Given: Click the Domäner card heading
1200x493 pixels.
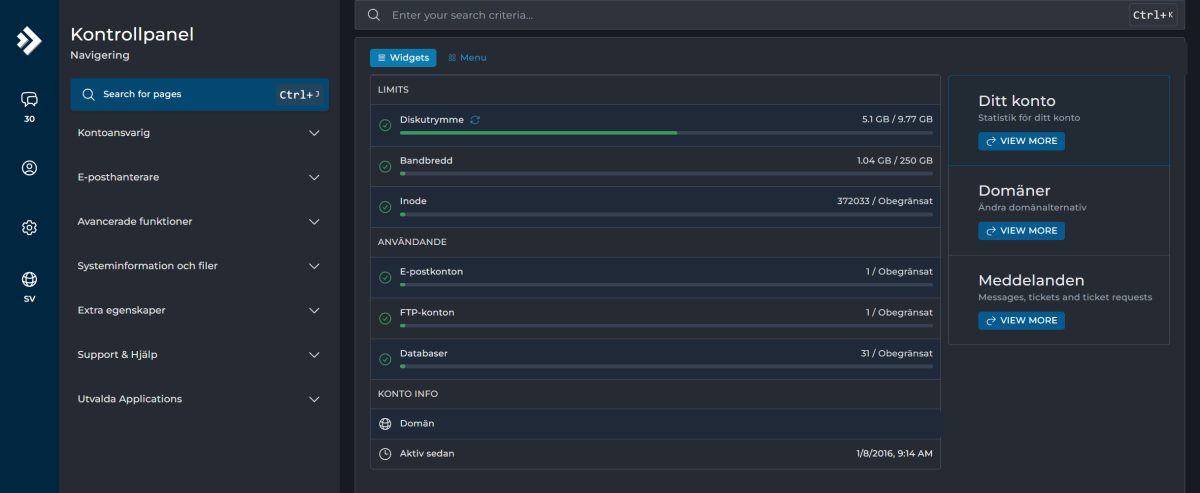Looking at the screenshot, I should tap(1014, 190).
